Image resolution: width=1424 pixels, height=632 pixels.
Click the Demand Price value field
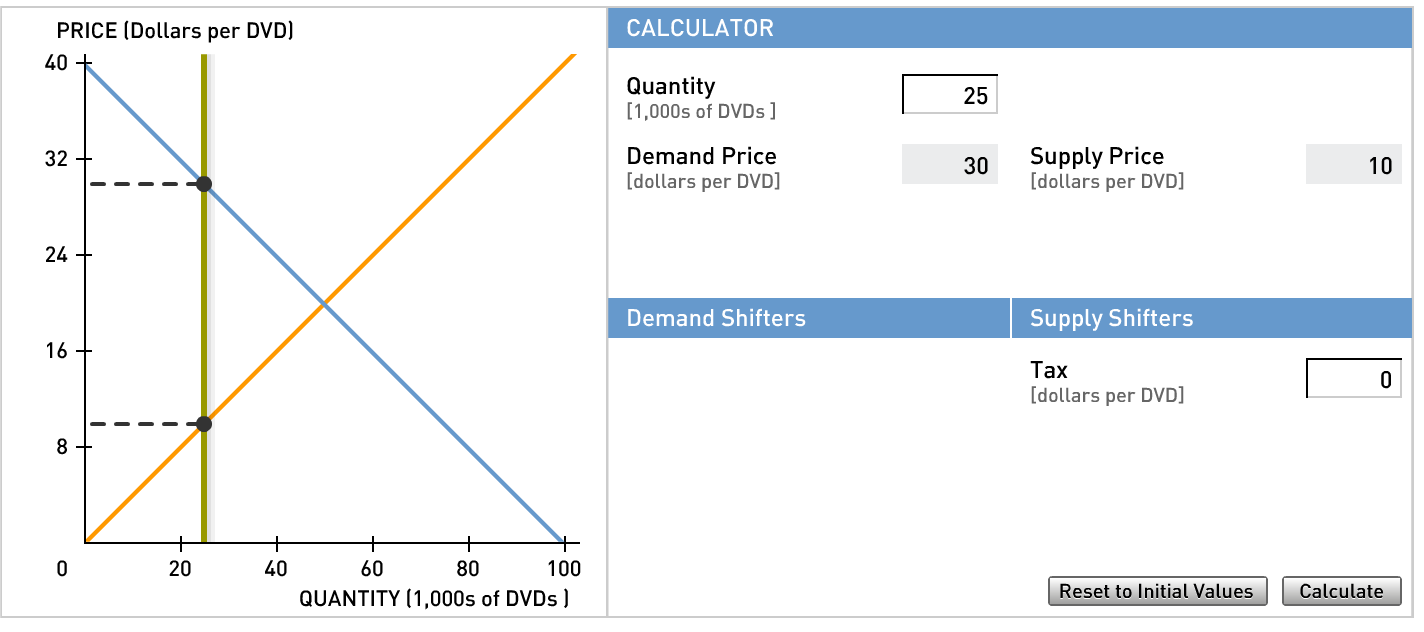coord(950,165)
